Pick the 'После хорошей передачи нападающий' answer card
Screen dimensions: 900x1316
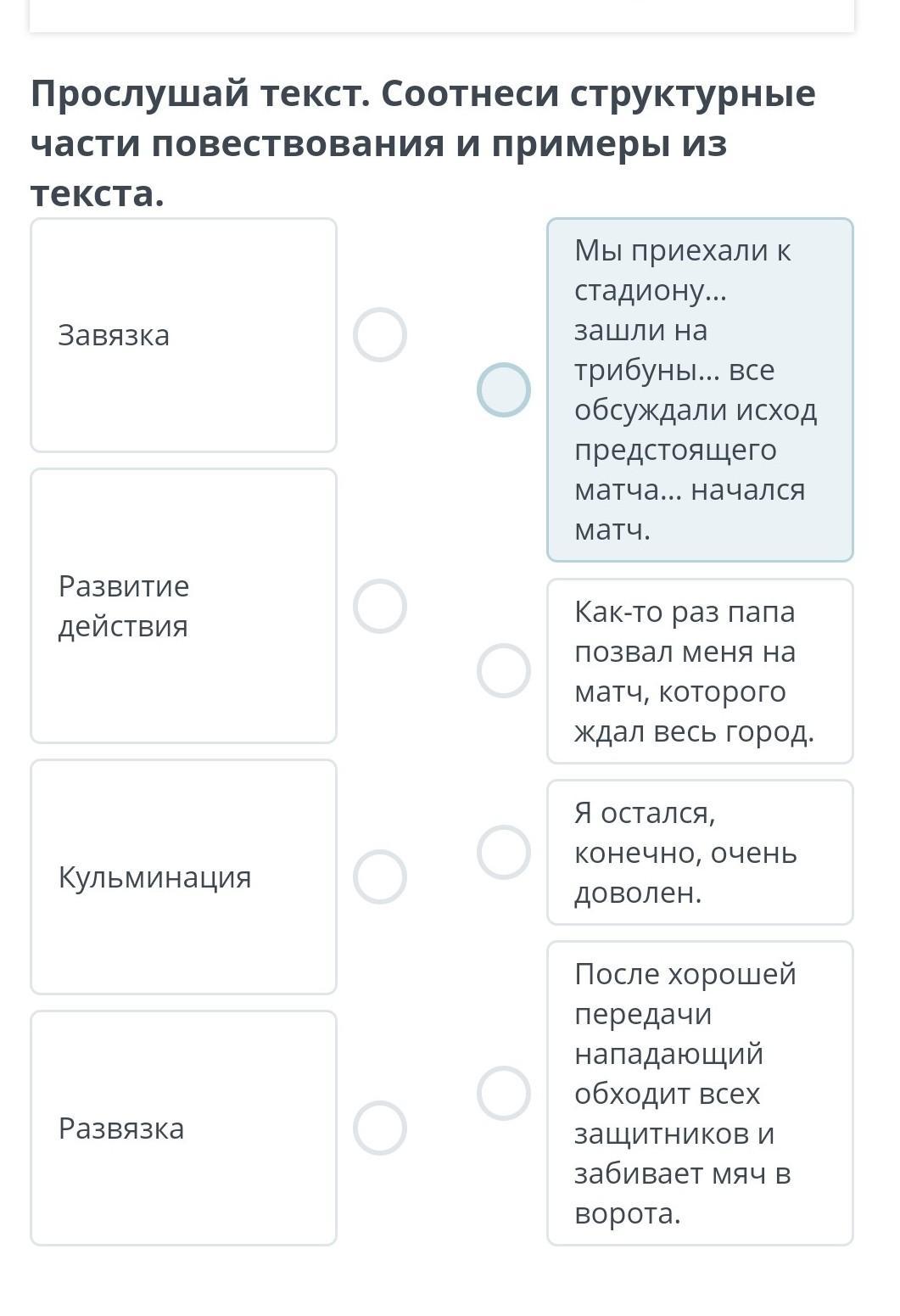tap(700, 1093)
